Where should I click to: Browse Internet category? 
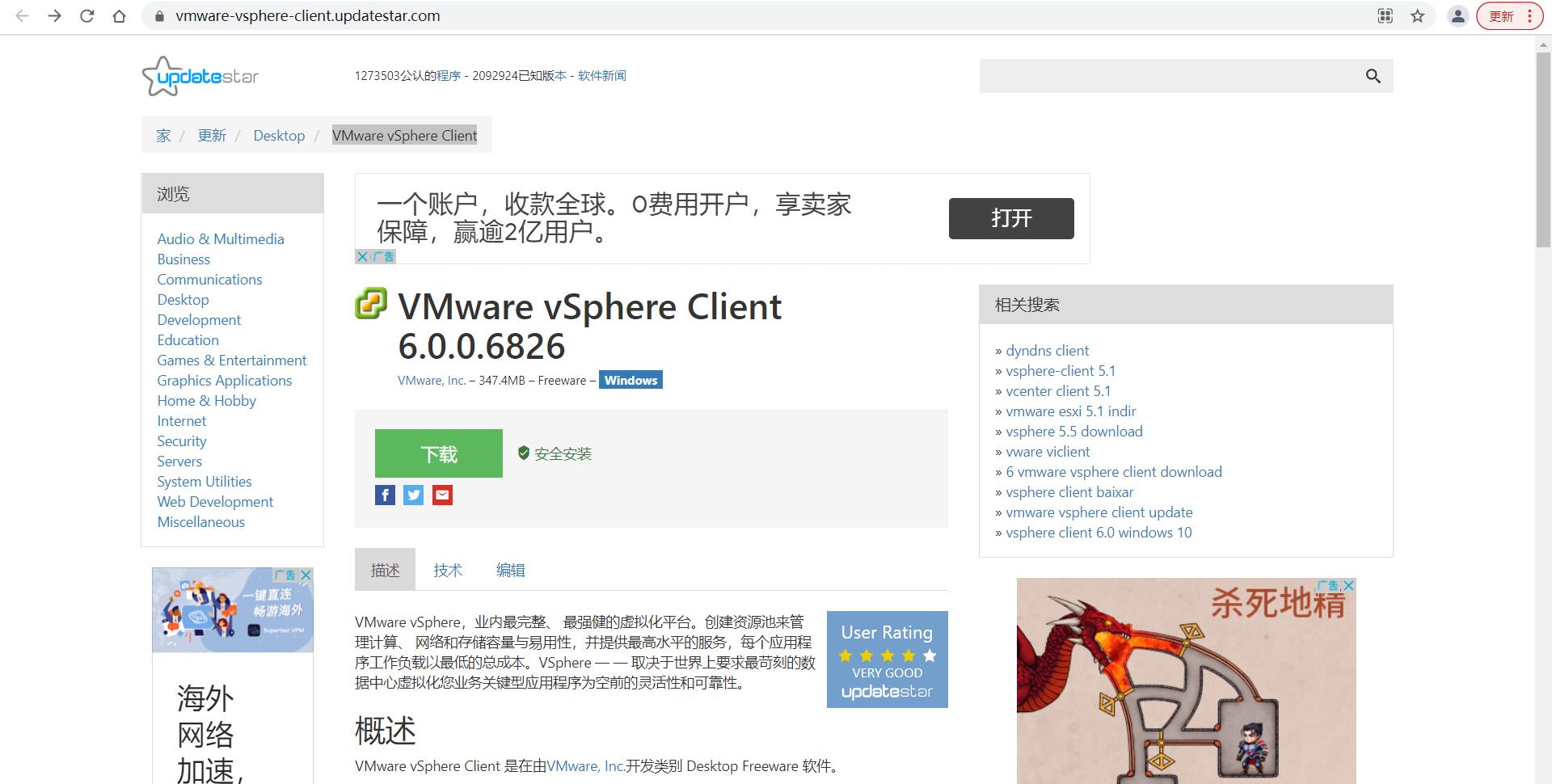(x=181, y=421)
